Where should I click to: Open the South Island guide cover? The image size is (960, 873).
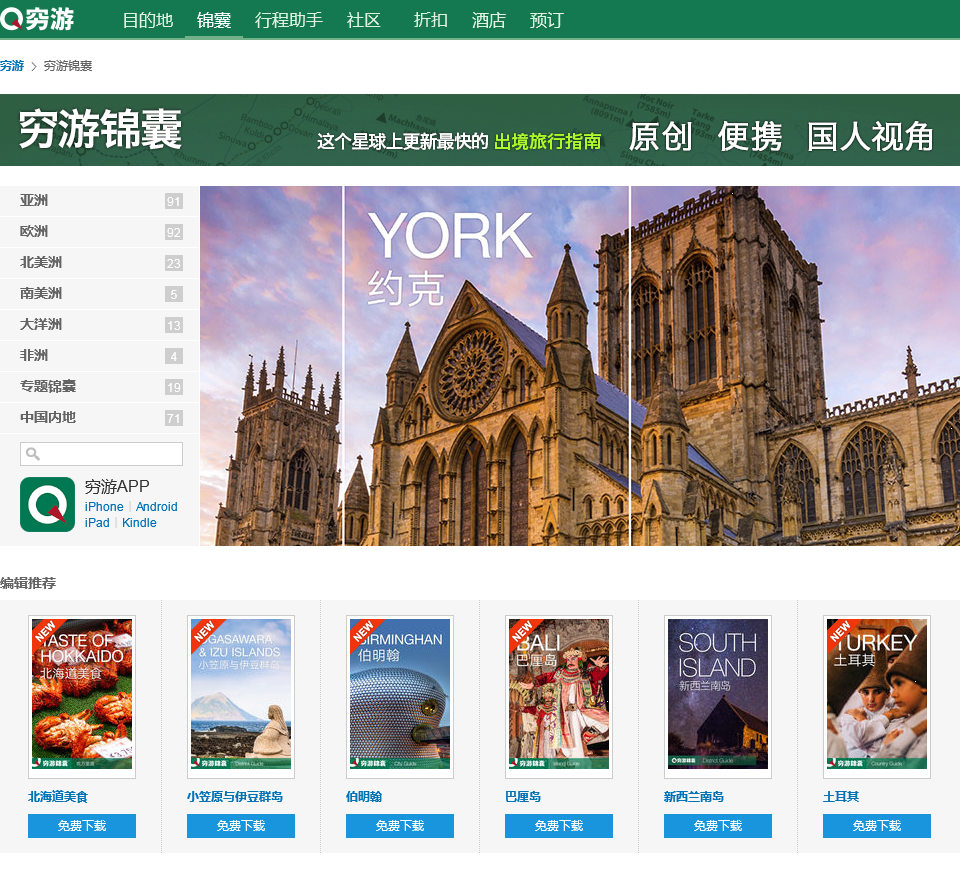[x=718, y=696]
